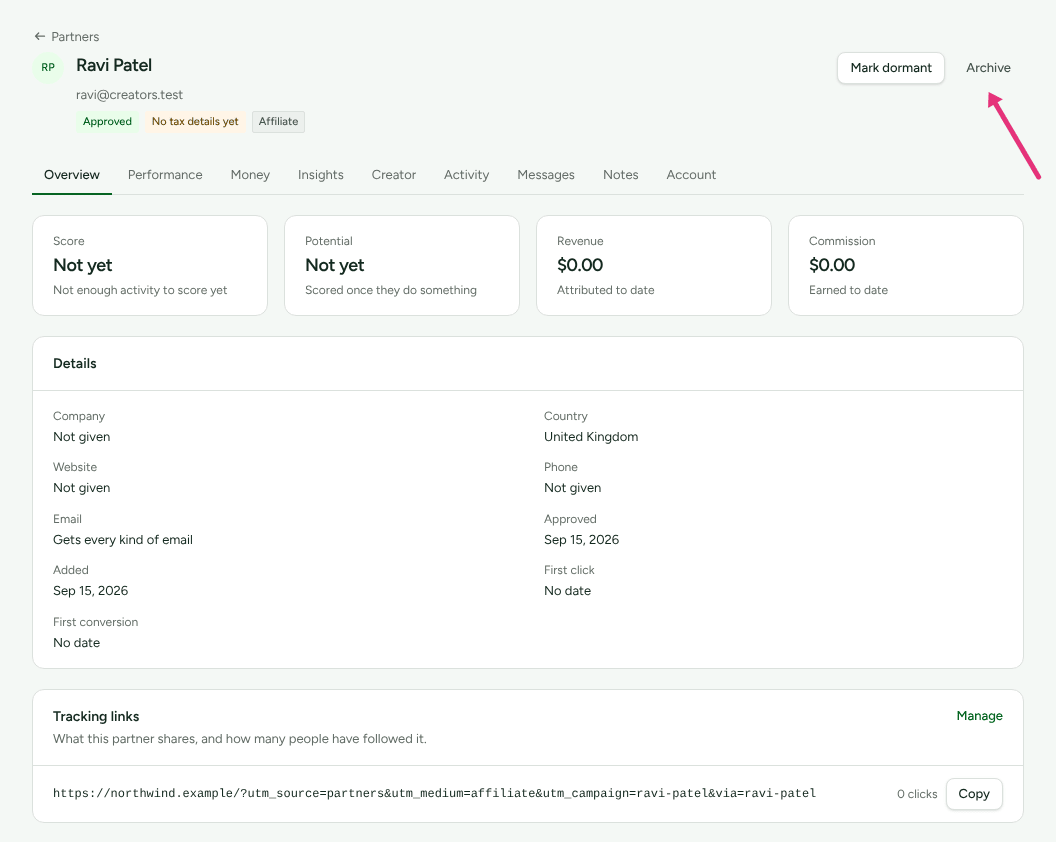This screenshot has height=842, width=1056.
Task: Click the Affiliate tag
Action: pos(278,121)
